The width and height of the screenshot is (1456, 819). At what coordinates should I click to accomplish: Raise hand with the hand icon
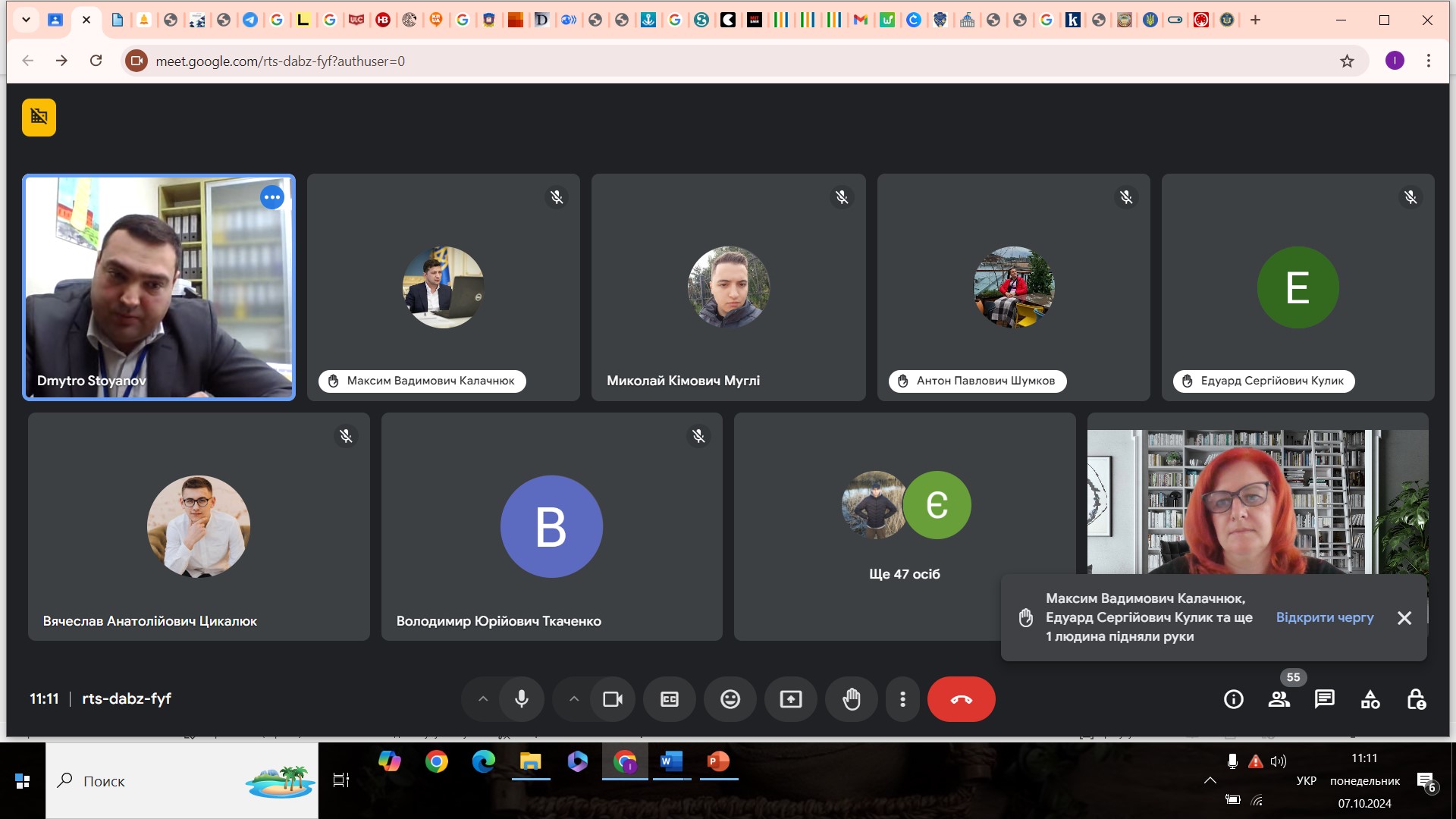852,699
